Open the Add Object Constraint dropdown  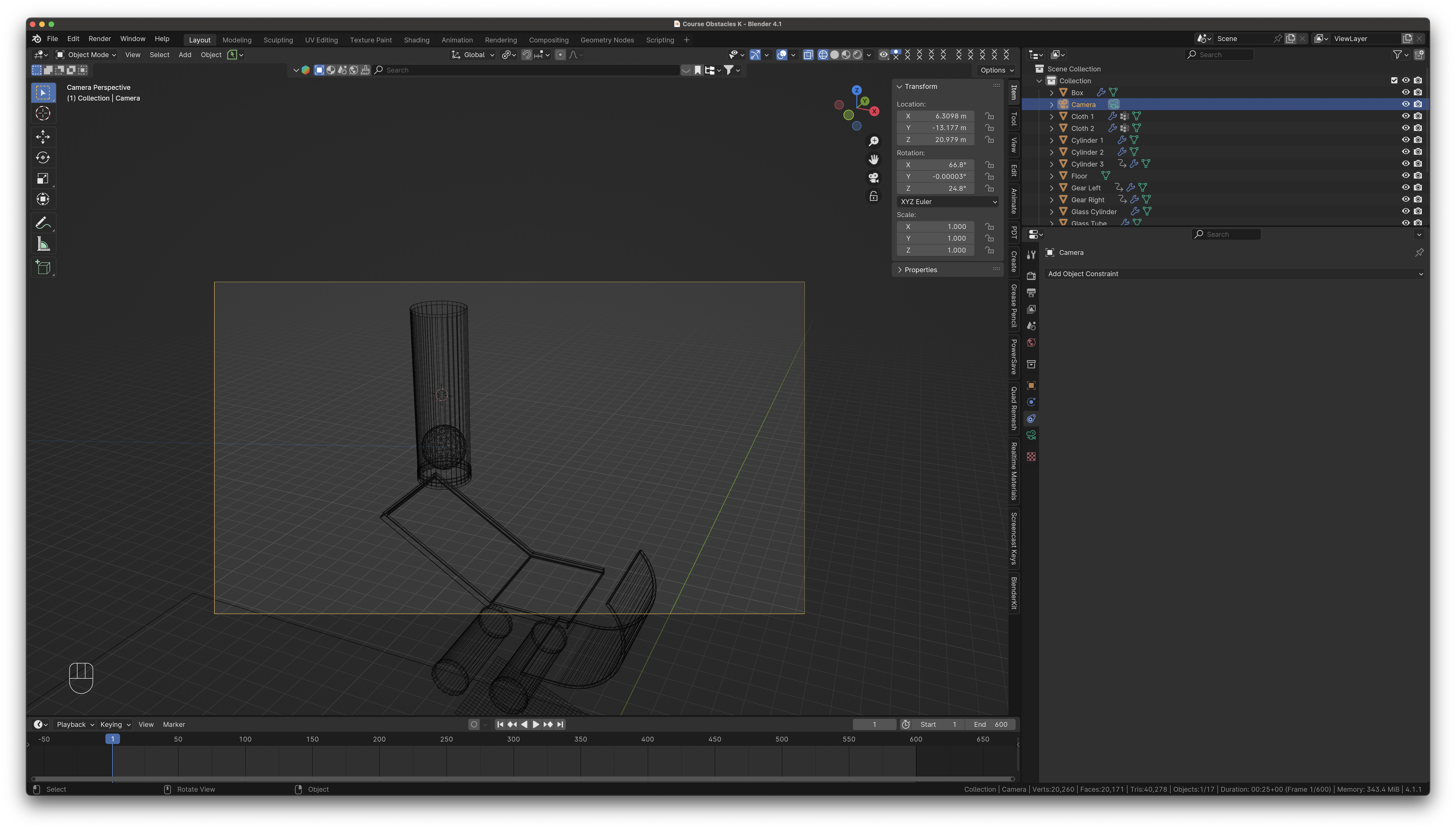tap(1235, 274)
